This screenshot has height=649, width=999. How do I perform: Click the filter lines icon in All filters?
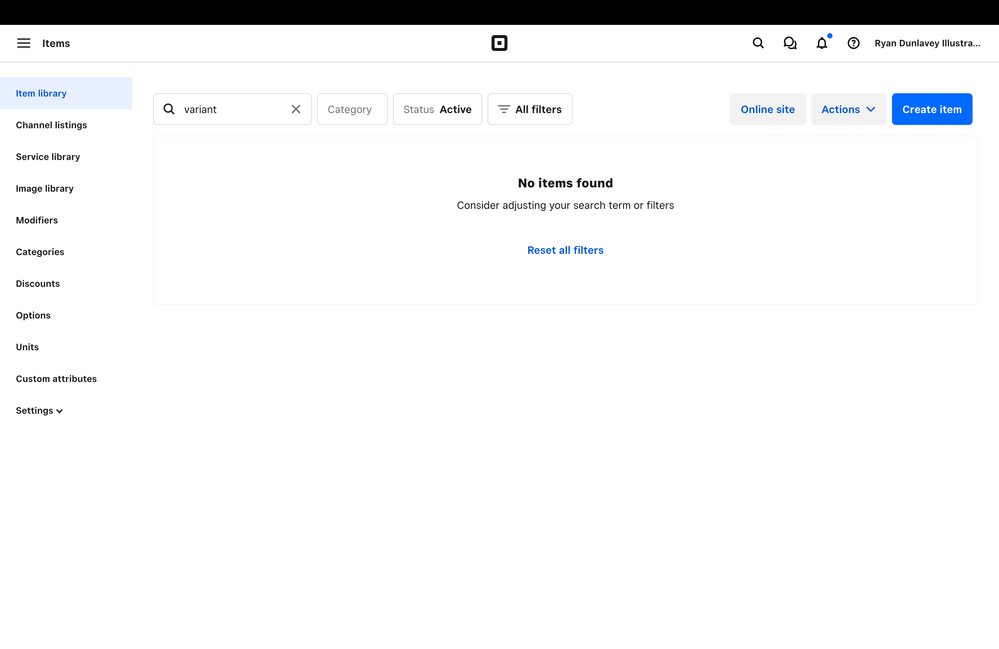point(504,109)
